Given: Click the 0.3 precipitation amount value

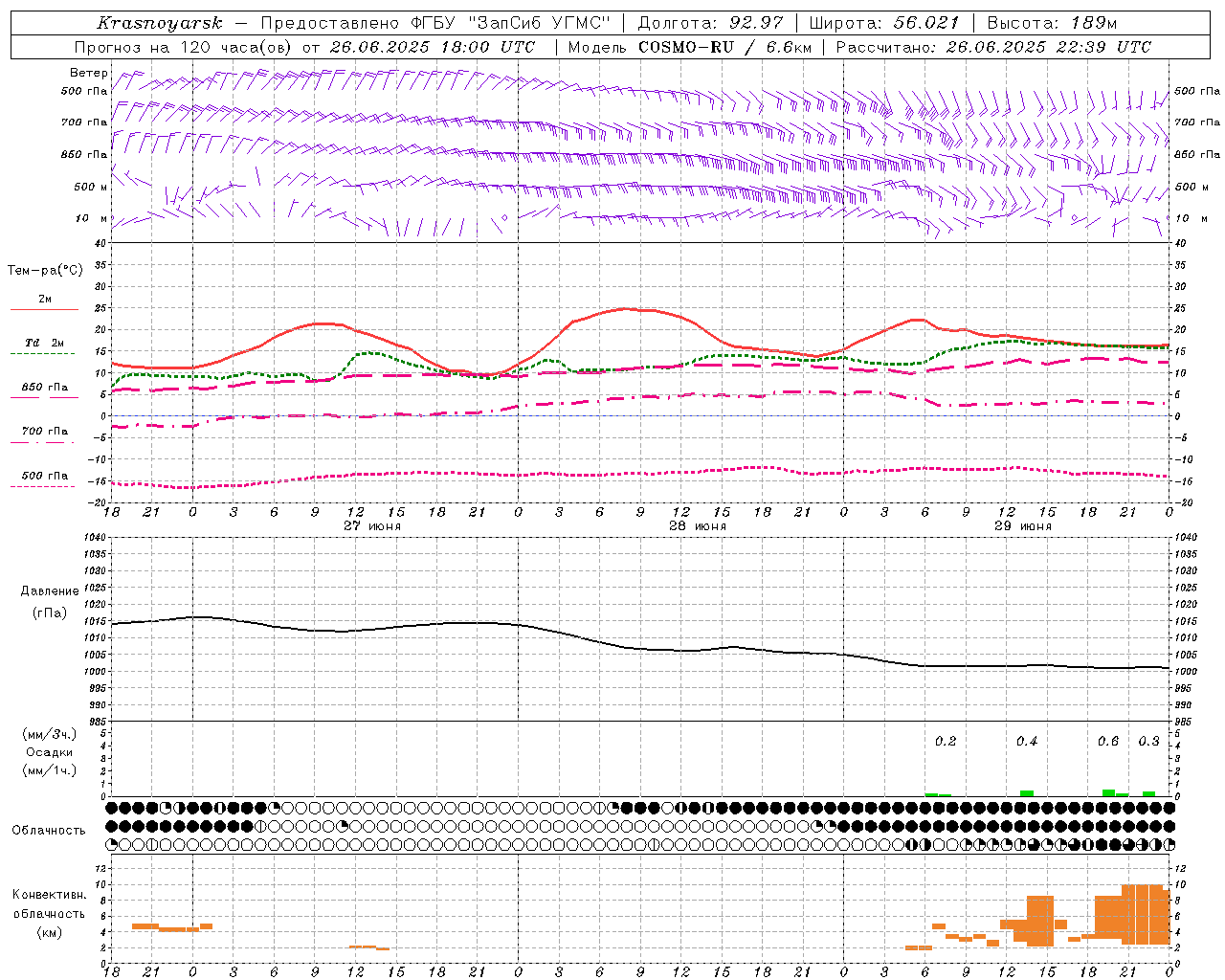Looking at the screenshot, I should [x=1149, y=742].
